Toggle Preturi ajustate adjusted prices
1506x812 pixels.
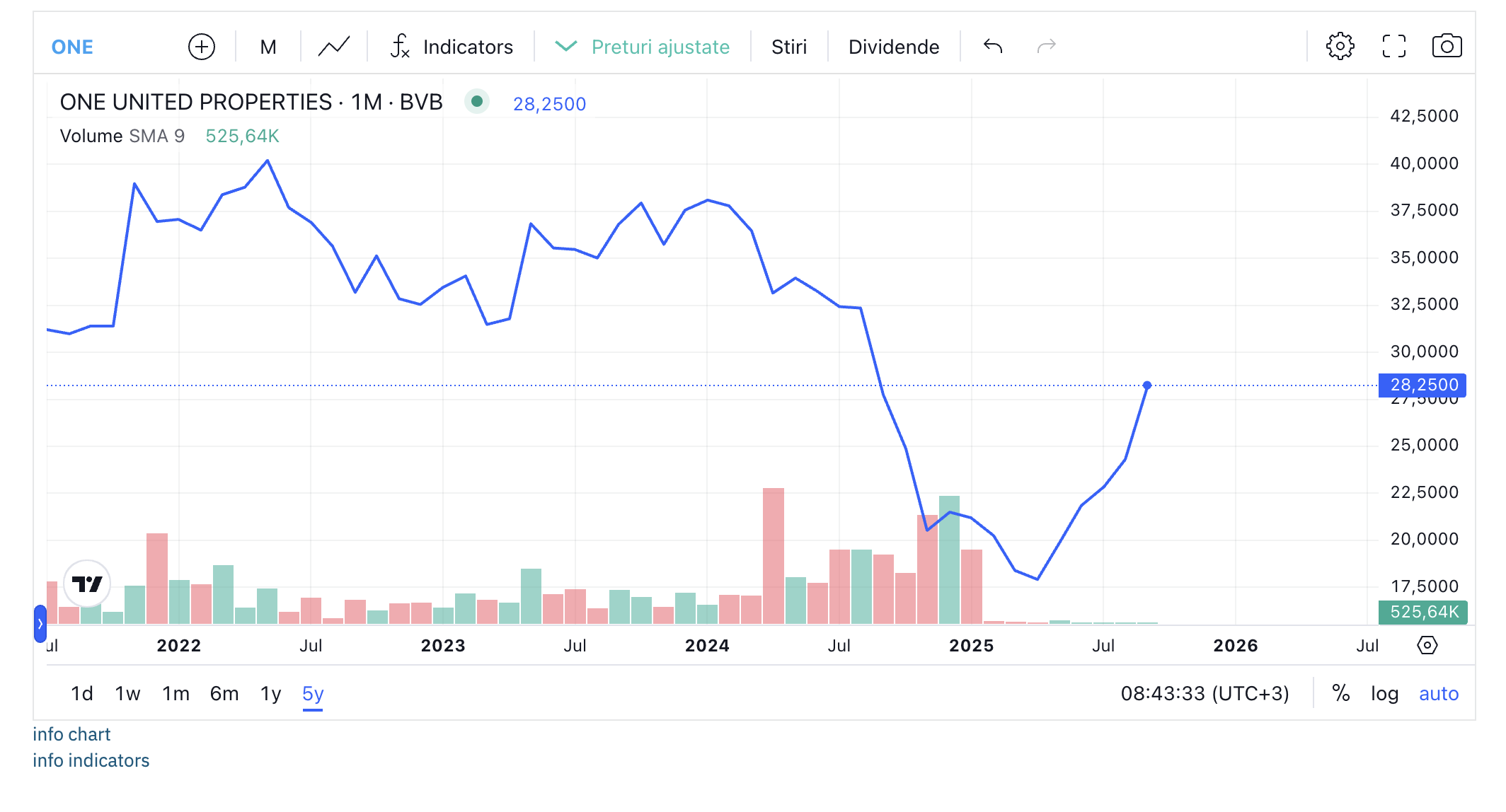click(643, 47)
